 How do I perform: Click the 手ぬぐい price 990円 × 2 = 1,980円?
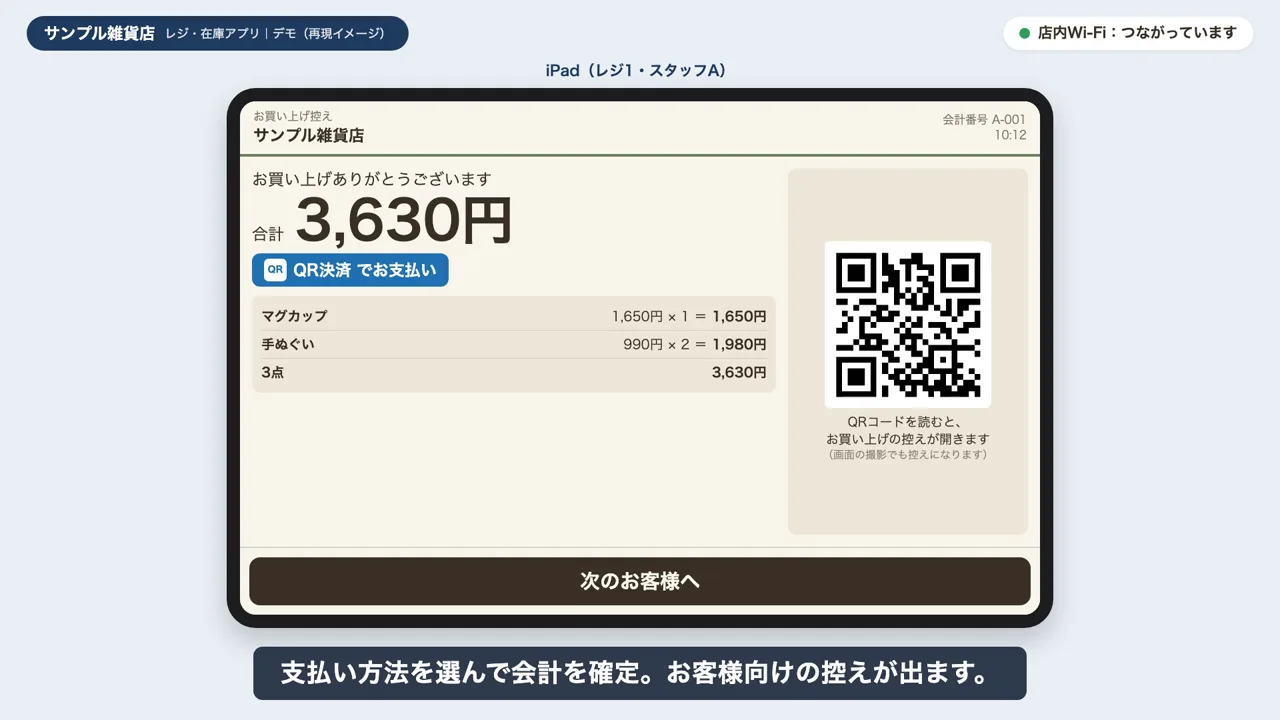tap(694, 344)
